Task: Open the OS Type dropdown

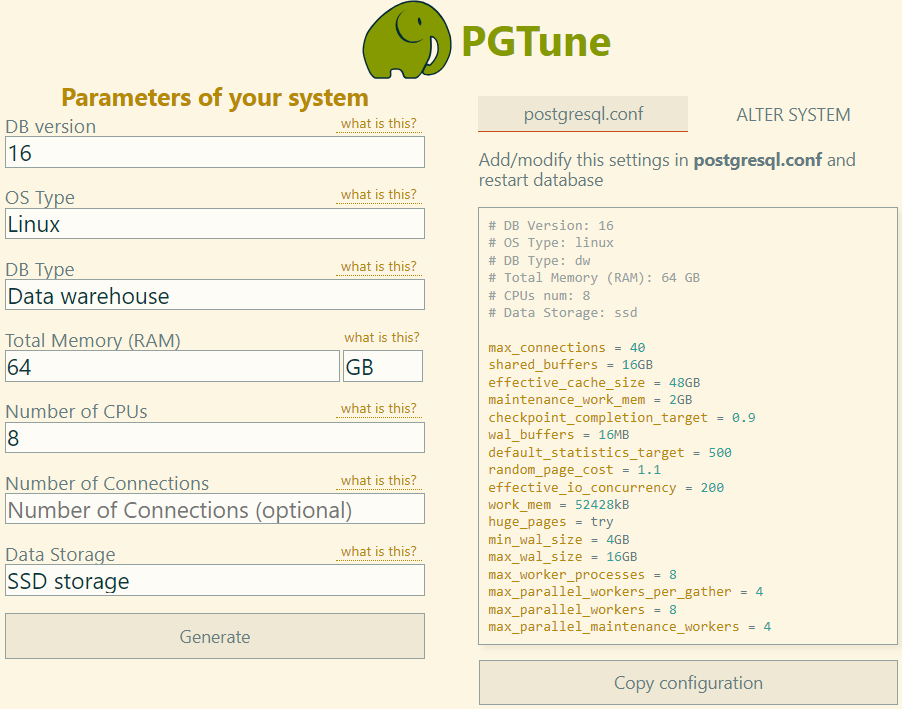Action: coord(214,223)
